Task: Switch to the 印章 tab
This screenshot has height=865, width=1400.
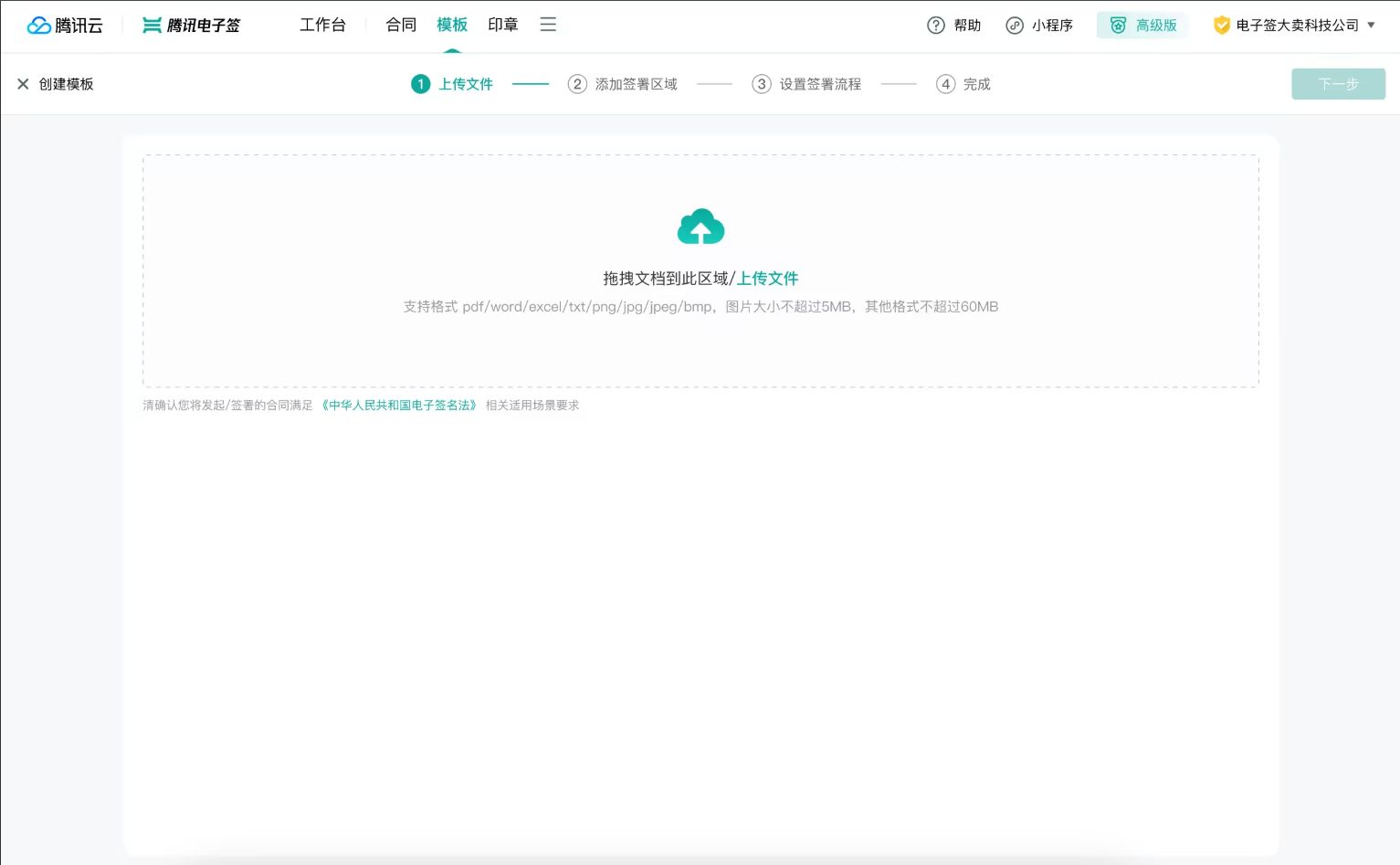Action: (502, 25)
